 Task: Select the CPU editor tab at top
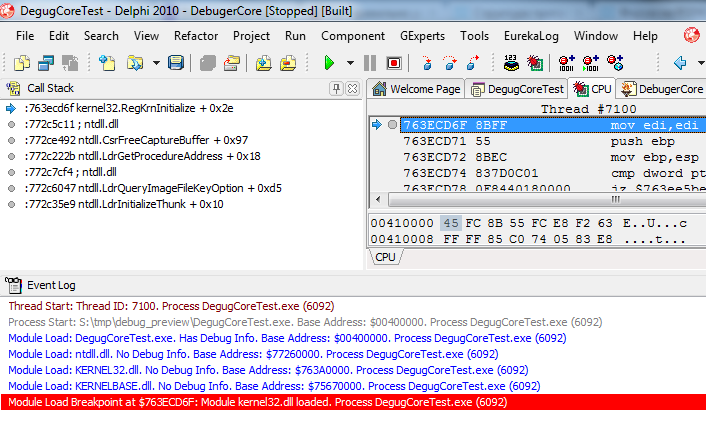pos(593,89)
